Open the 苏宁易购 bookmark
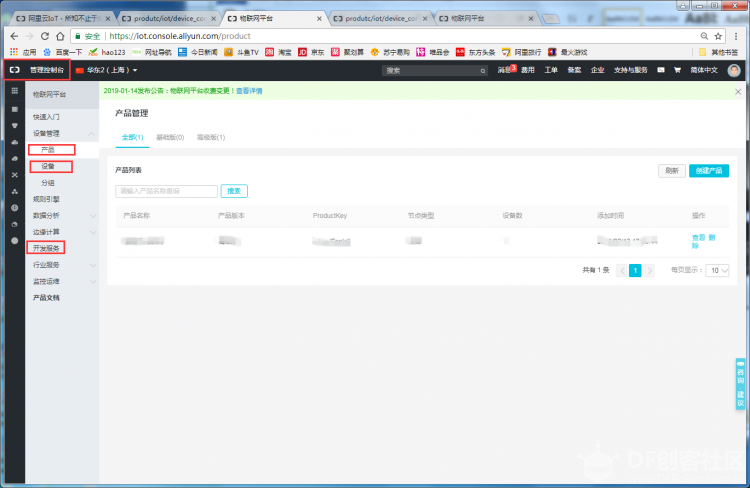This screenshot has width=750, height=488. click(390, 52)
